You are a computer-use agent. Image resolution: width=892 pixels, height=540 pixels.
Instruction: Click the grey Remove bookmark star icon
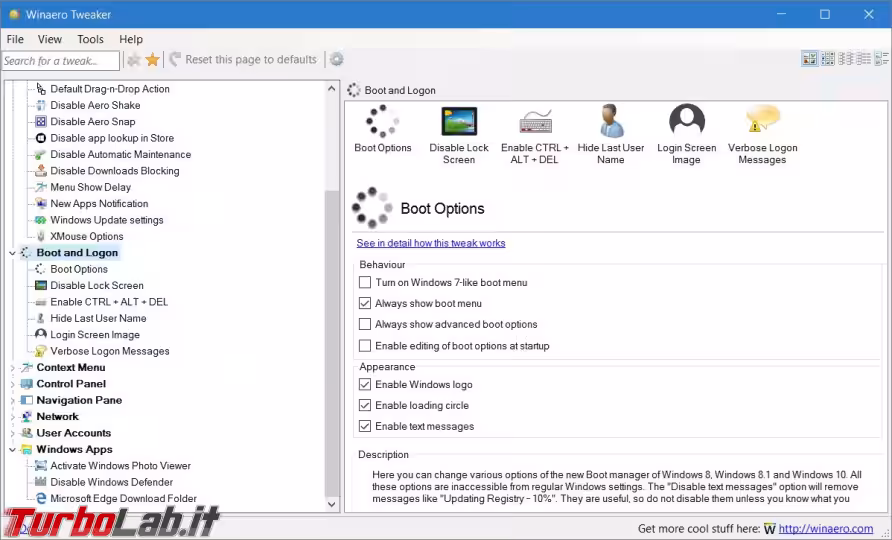tap(134, 59)
